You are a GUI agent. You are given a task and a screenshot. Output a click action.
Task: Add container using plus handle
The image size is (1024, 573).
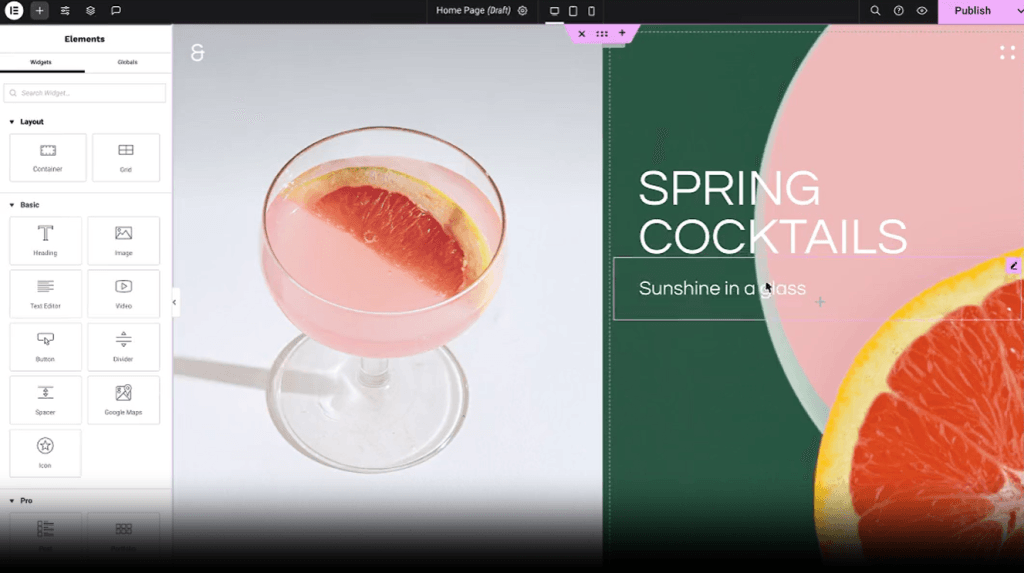point(622,33)
